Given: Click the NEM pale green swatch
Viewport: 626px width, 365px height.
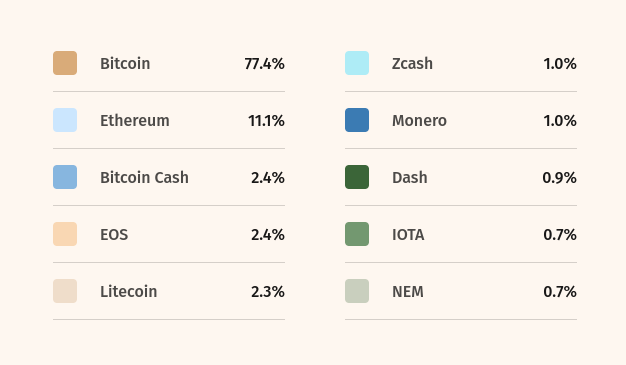Looking at the screenshot, I should tap(357, 291).
